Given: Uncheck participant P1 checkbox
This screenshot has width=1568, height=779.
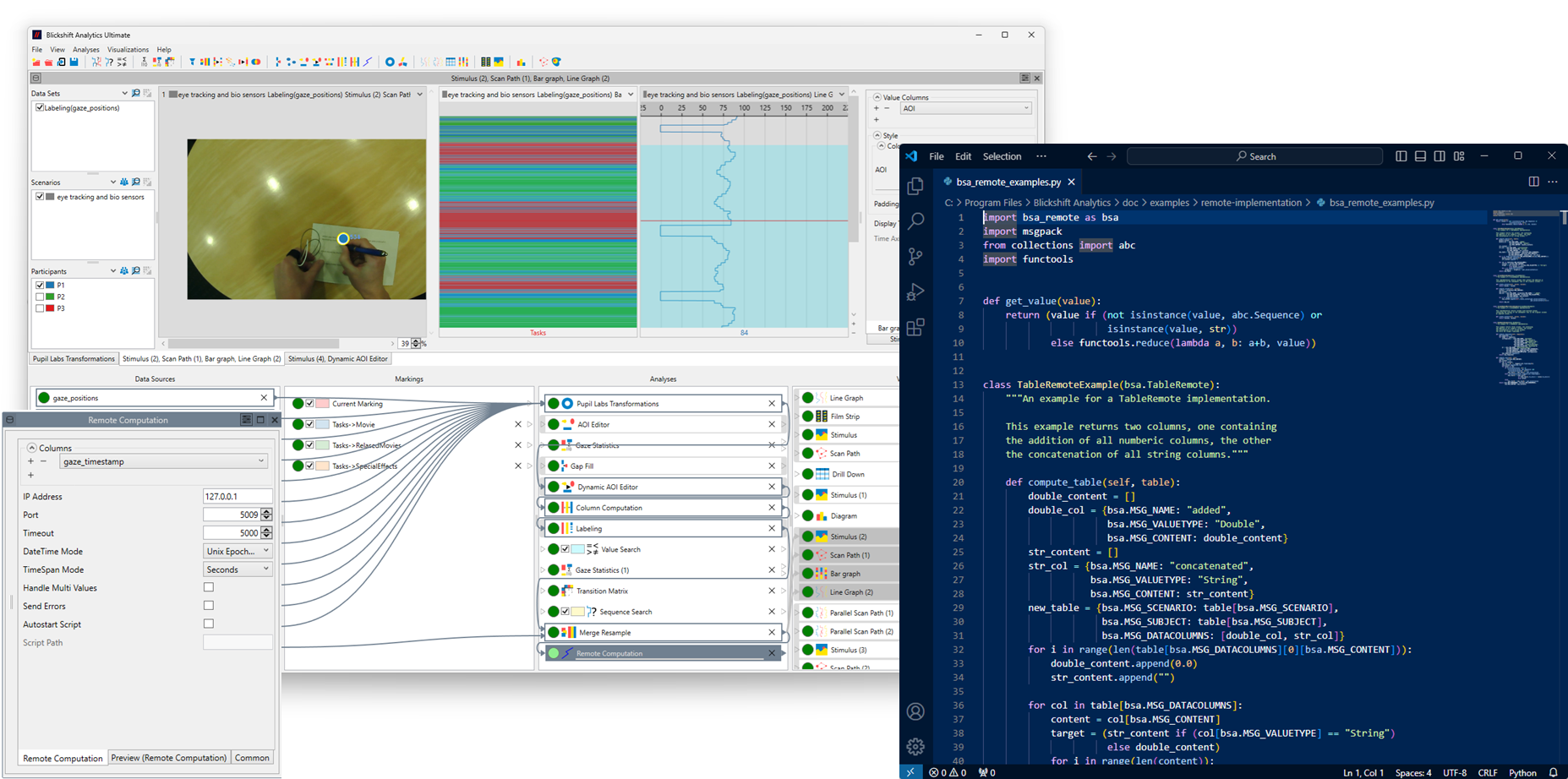Looking at the screenshot, I should 40,286.
